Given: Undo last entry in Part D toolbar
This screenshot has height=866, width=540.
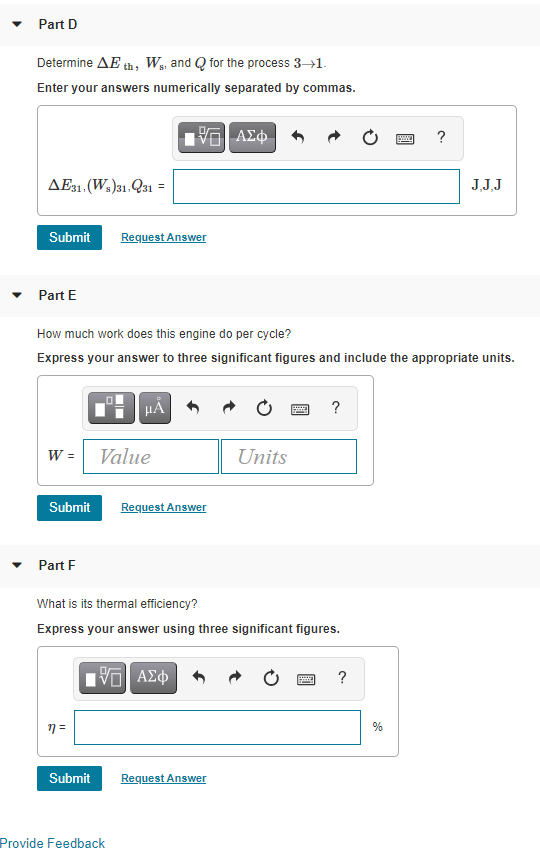Looking at the screenshot, I should click(298, 137).
